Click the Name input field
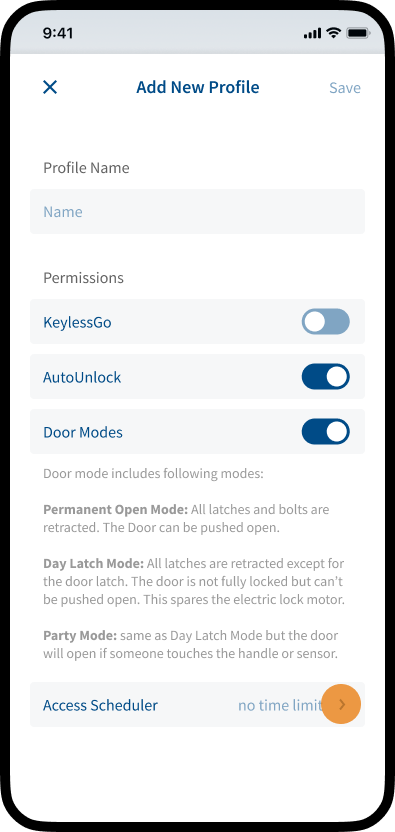Screen dimensions: 395x832 click(198, 212)
